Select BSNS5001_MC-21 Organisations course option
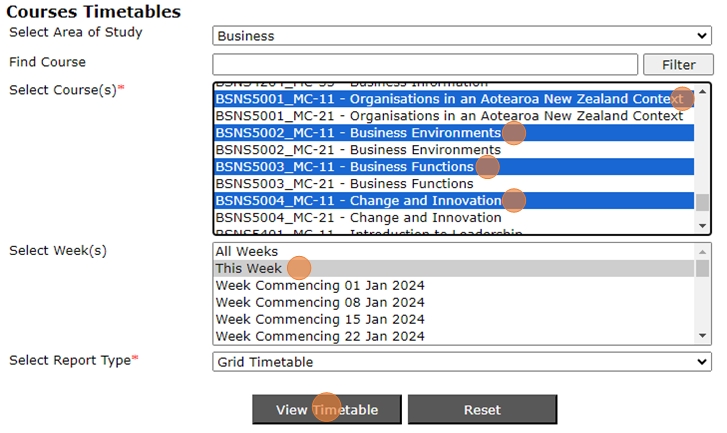727x433 pixels. (x=449, y=116)
